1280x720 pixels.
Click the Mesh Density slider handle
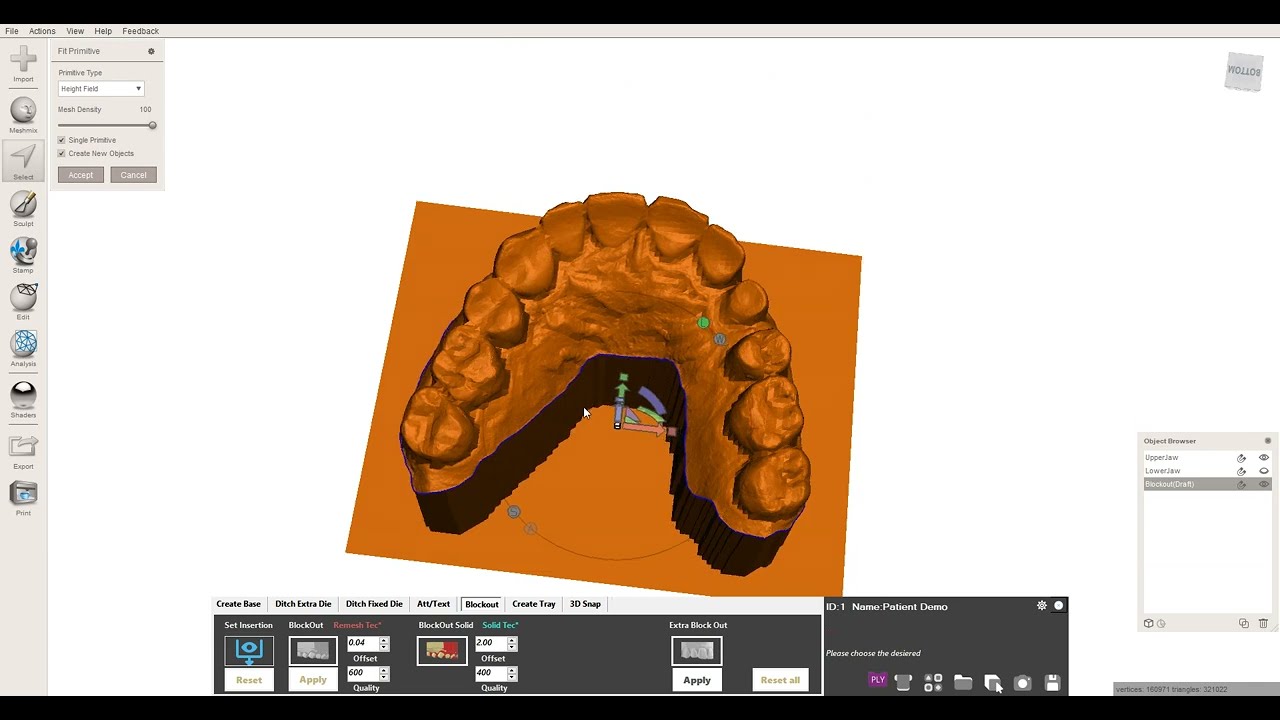pos(153,125)
